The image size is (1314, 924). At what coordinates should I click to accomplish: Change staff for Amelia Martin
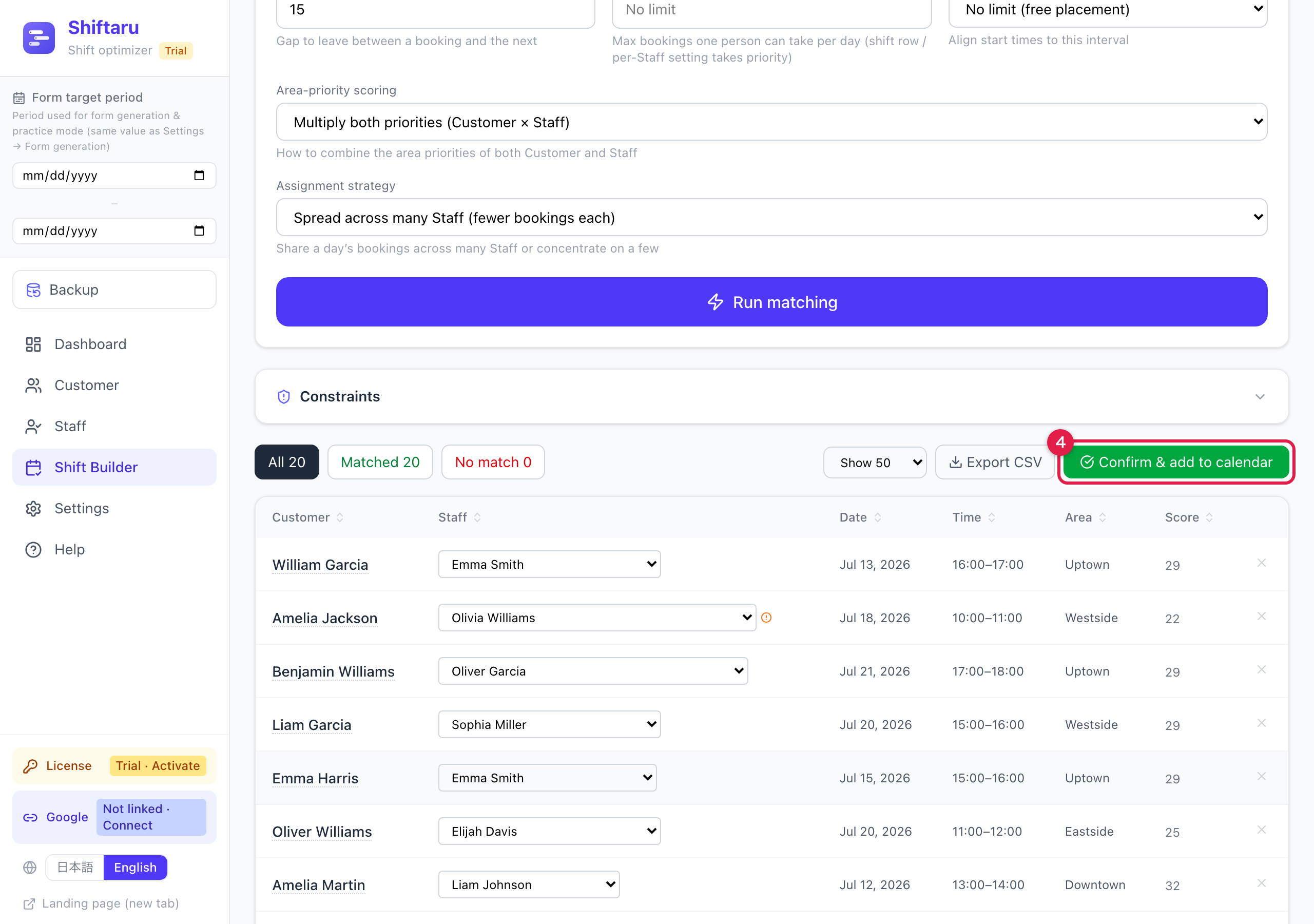click(529, 884)
